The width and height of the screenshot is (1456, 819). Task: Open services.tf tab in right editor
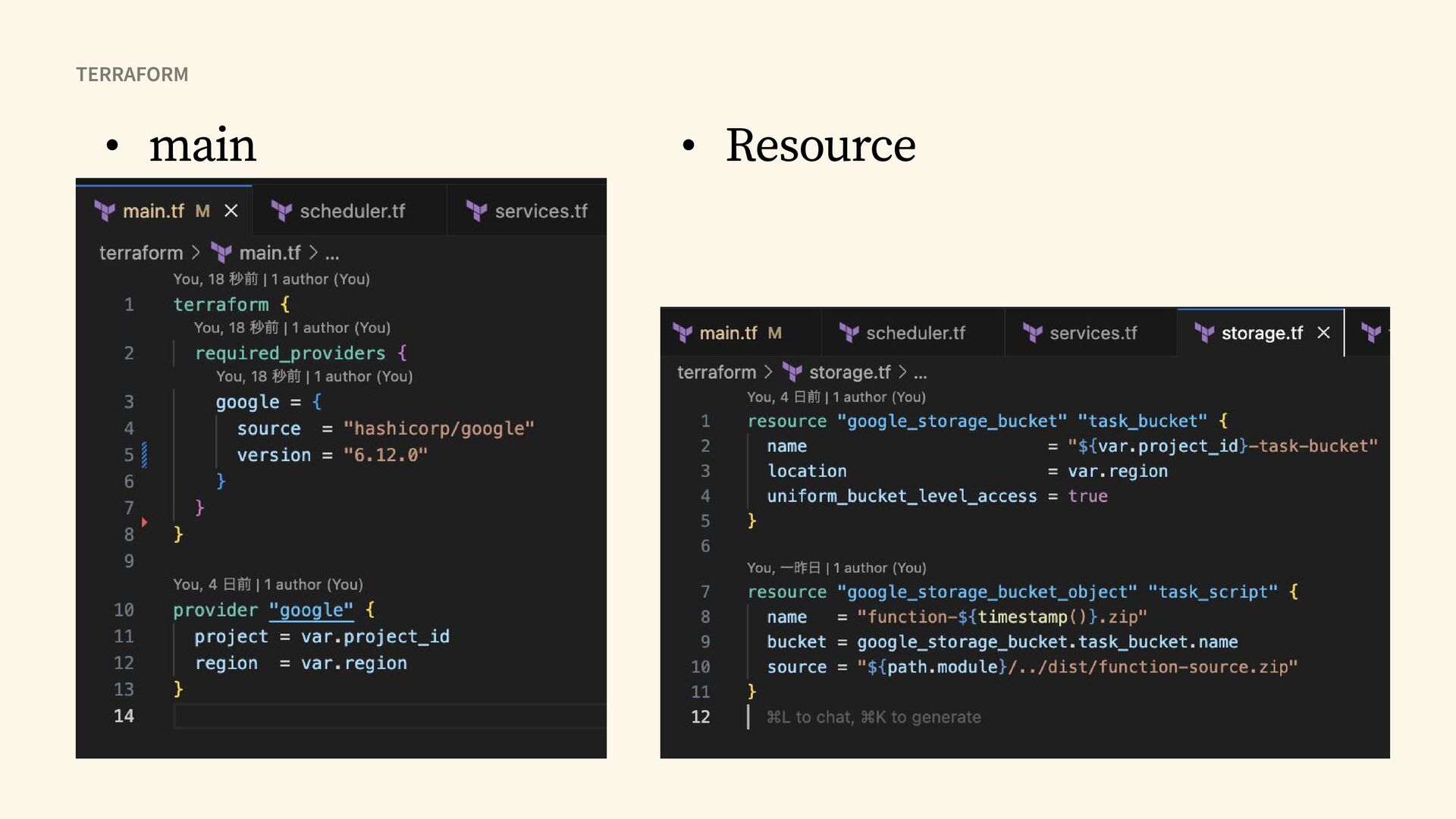(1090, 333)
